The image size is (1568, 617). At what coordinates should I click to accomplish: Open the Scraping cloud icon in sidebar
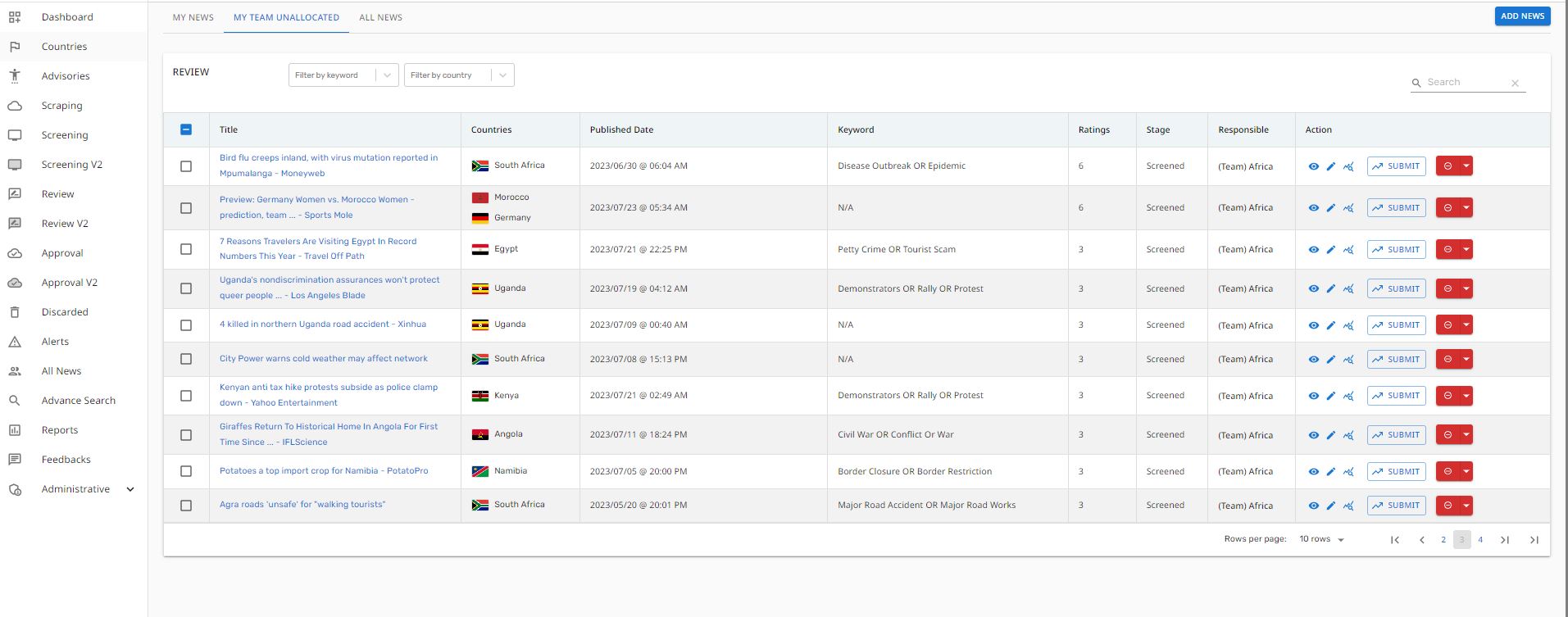click(x=15, y=106)
